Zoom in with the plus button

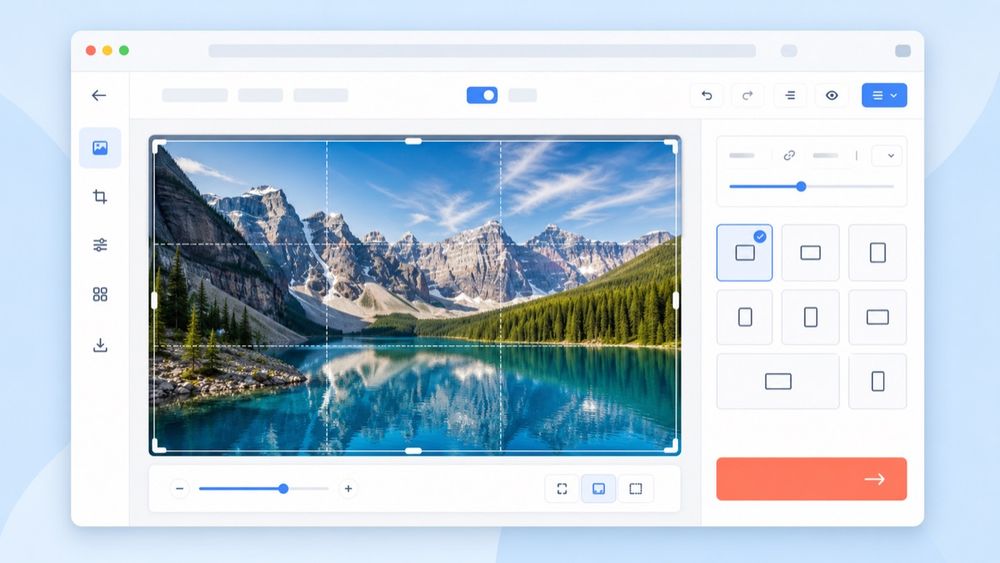[348, 489]
